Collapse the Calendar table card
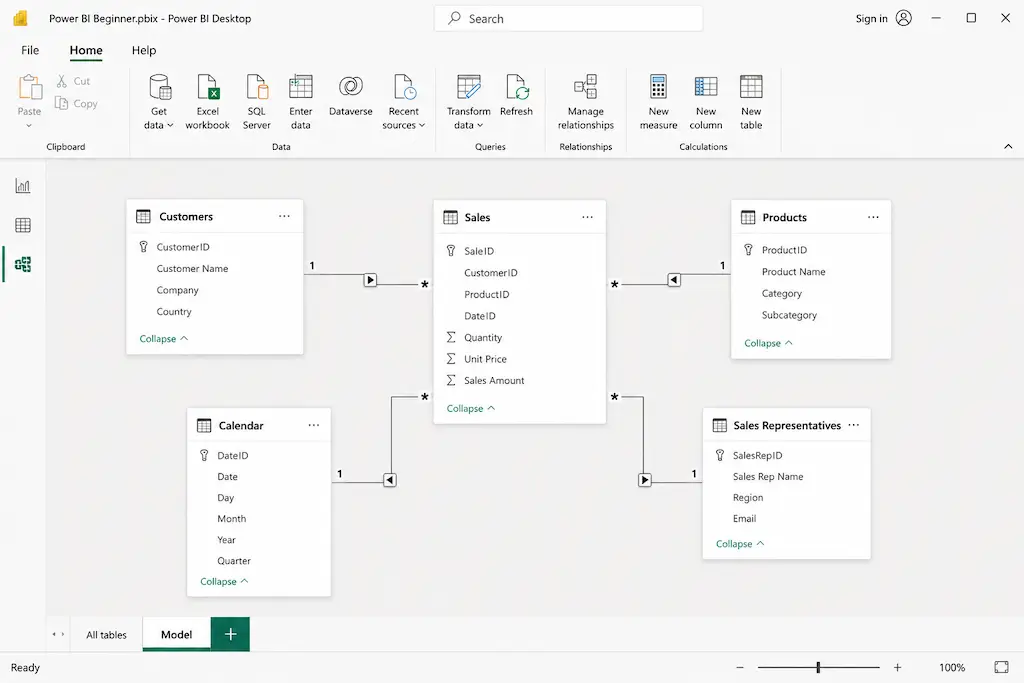Screen dimensions: 1024x683 (224, 581)
